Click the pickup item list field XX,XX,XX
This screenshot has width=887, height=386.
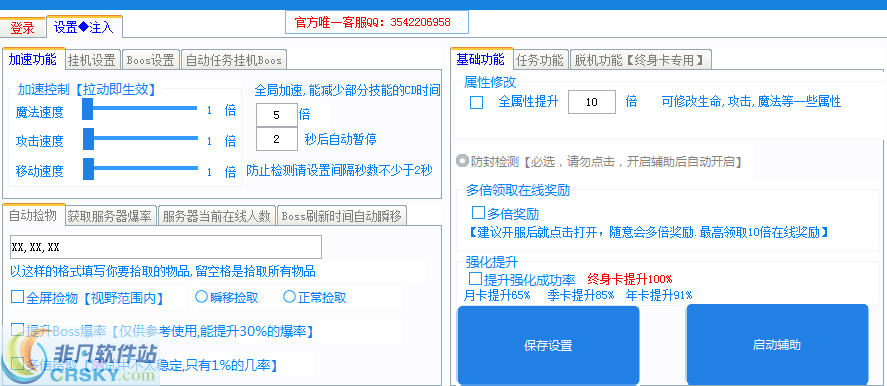(x=166, y=247)
